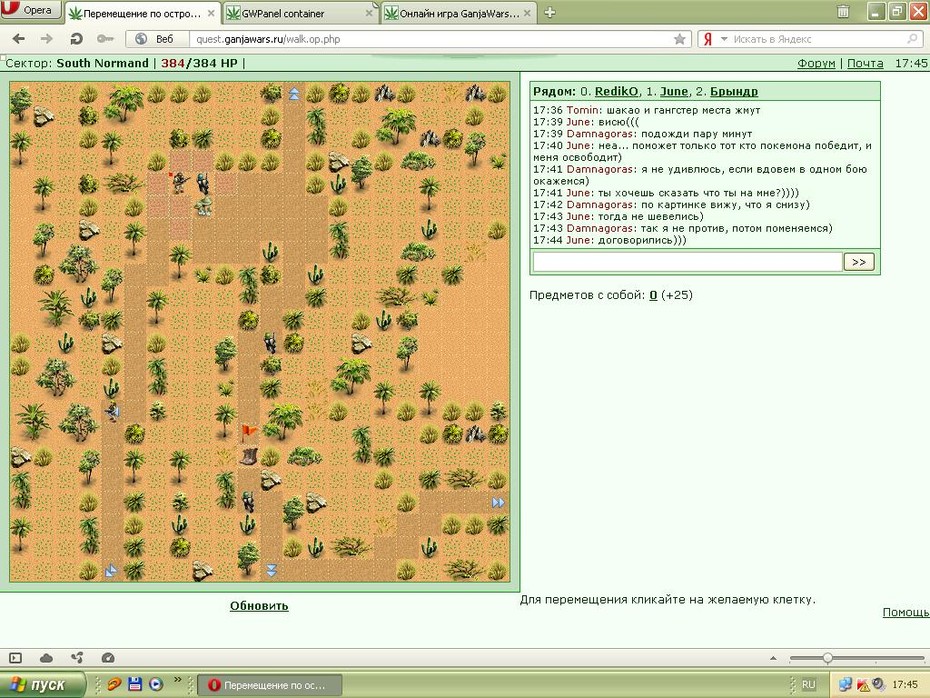Switch the RU keyboard language indicator
The image size is (930, 698).
[808, 684]
